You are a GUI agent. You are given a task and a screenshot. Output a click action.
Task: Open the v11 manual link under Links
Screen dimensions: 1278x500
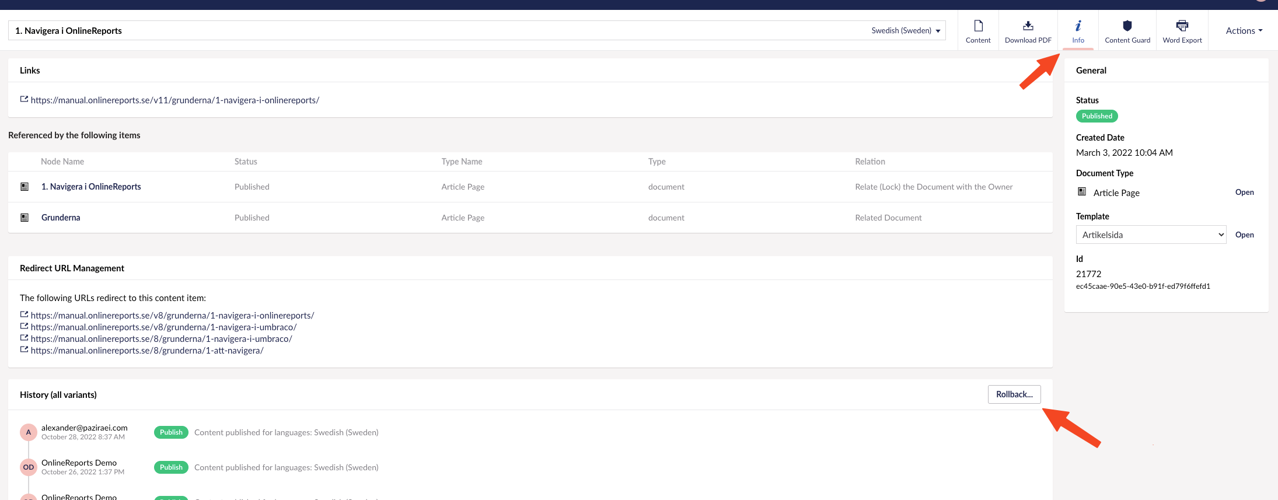click(x=175, y=100)
